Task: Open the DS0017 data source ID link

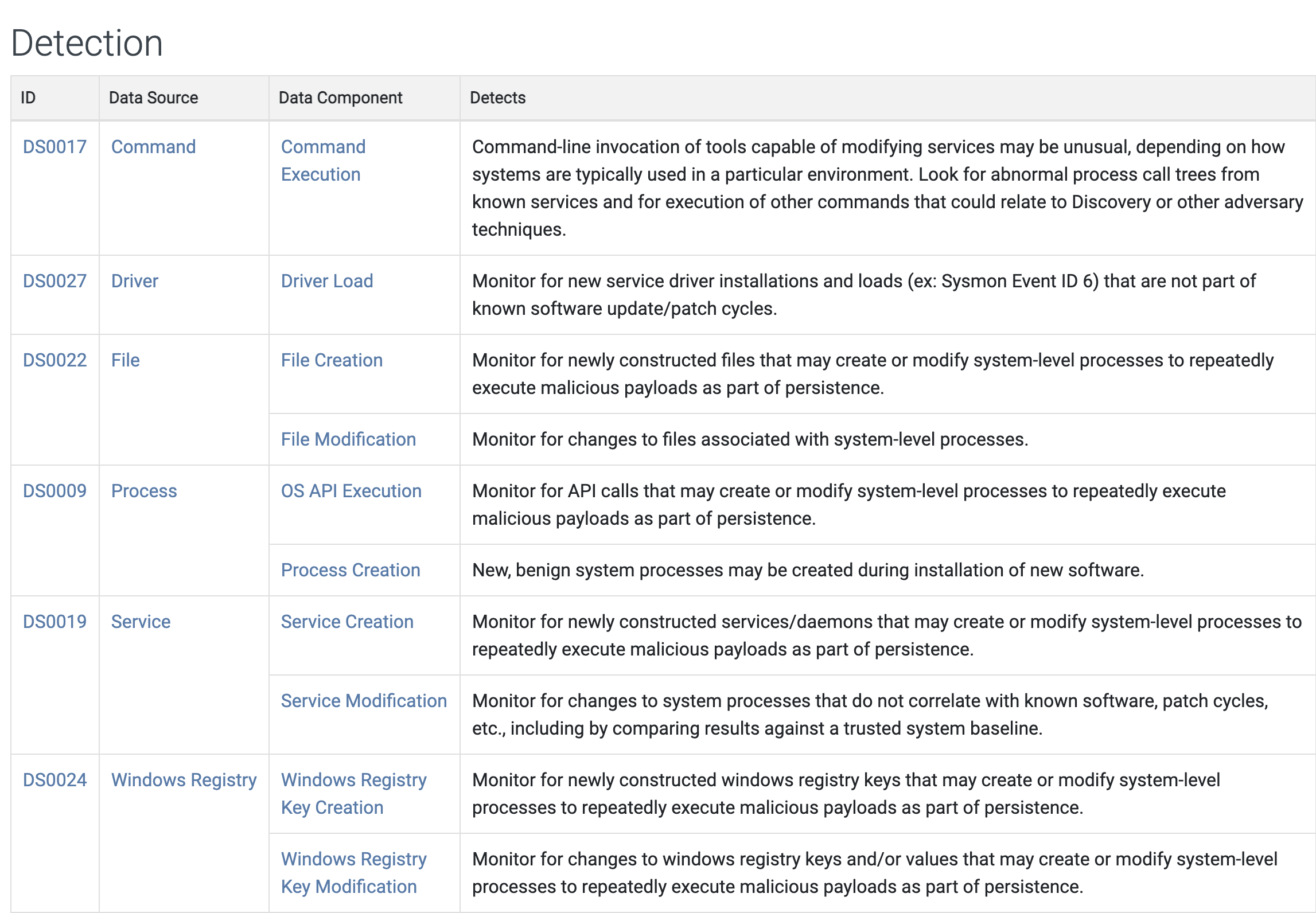Action: (54, 147)
